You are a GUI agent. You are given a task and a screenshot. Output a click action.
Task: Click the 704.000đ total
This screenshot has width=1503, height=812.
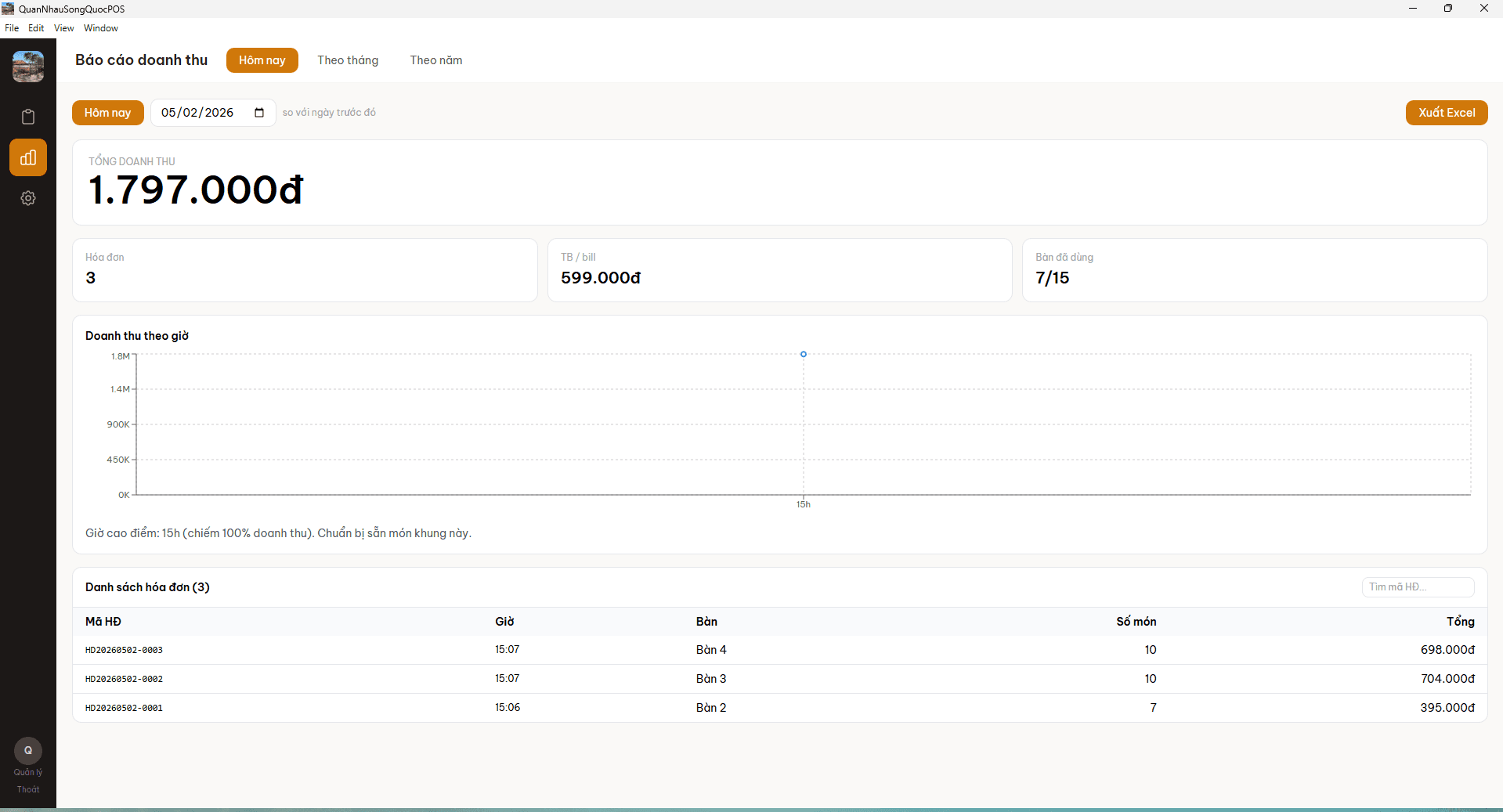click(1447, 679)
